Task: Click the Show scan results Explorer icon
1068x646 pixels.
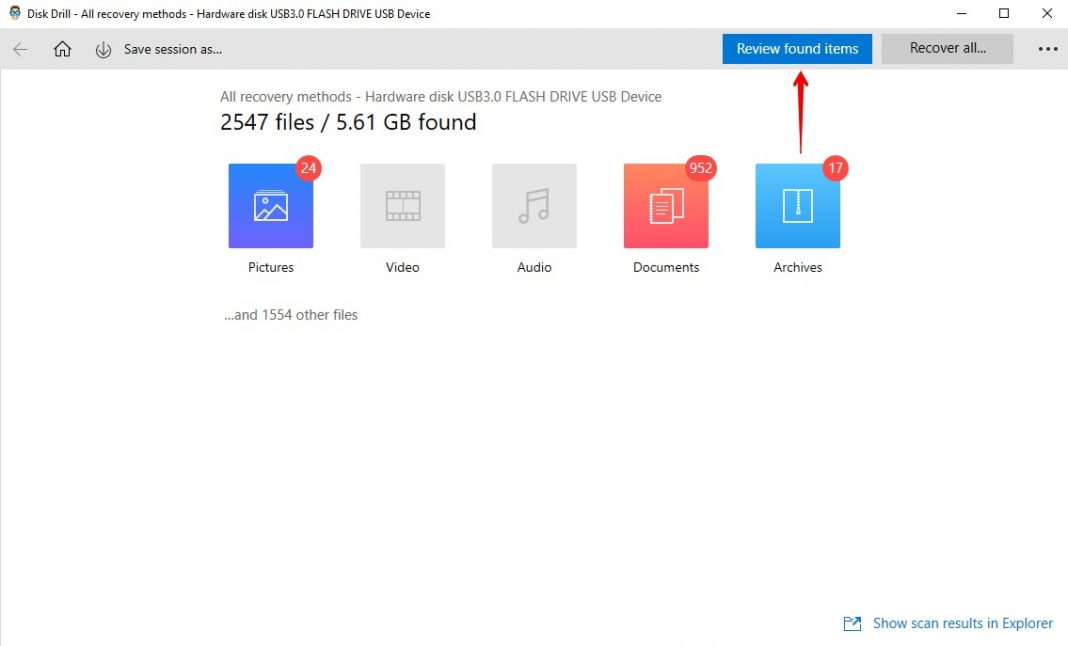Action: tap(851, 623)
